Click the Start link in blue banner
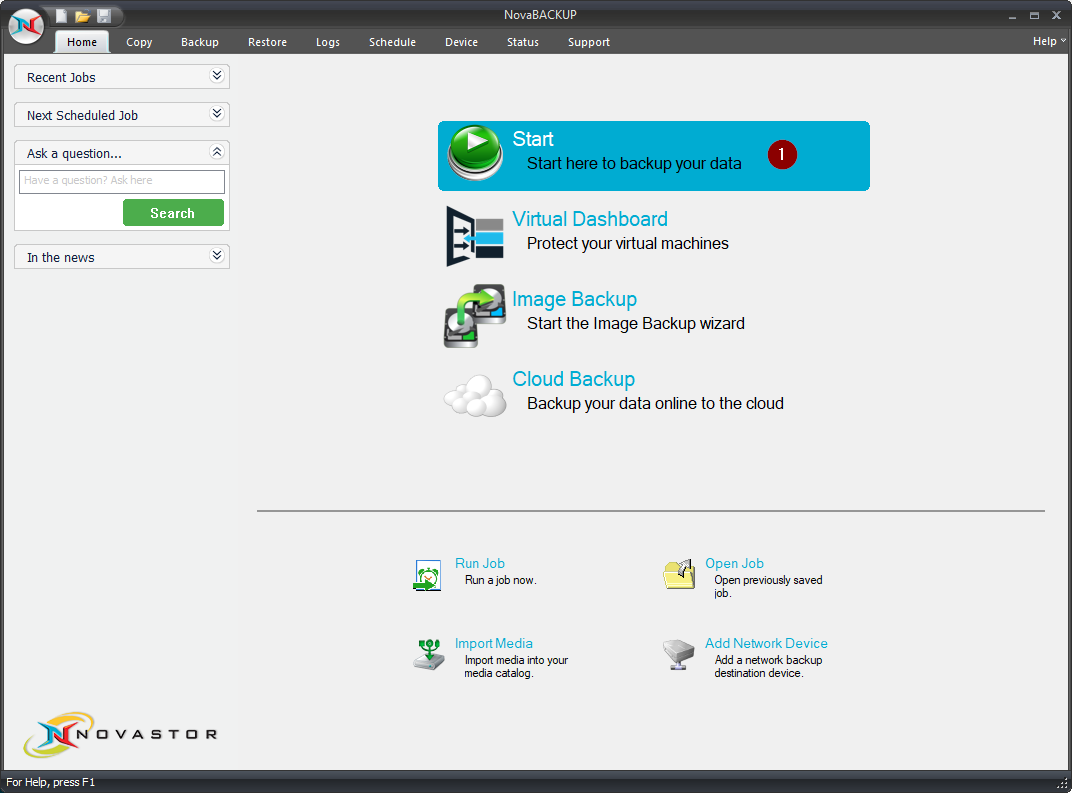Viewport: 1072px width, 793px height. (x=533, y=139)
